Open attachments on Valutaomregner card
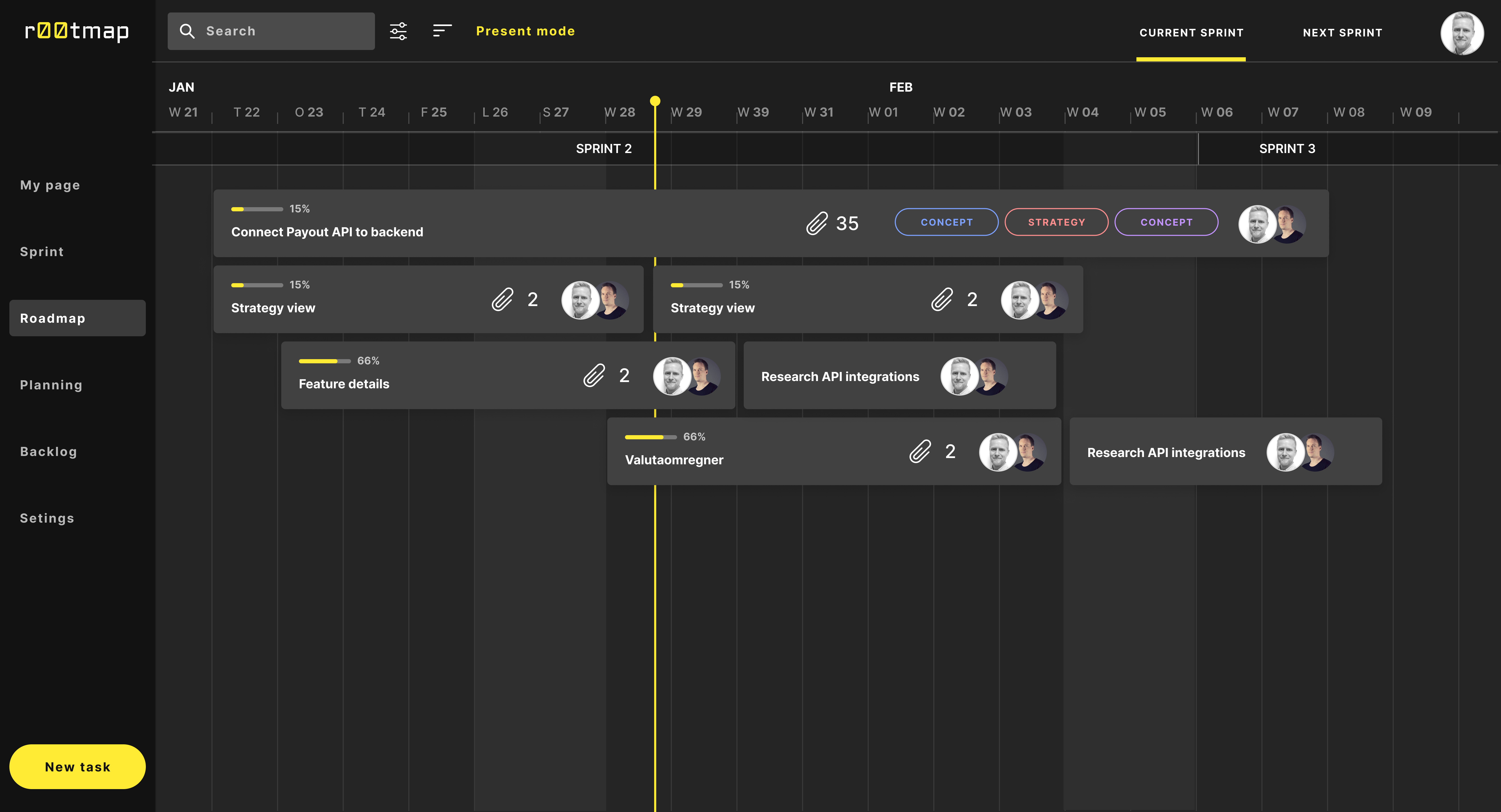Image resolution: width=1501 pixels, height=812 pixels. 920,452
